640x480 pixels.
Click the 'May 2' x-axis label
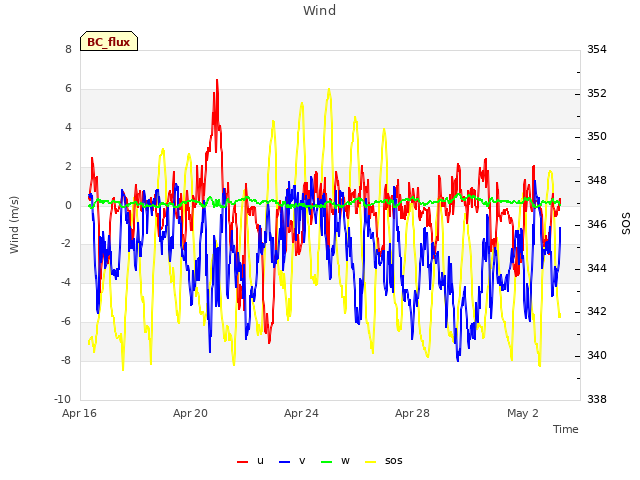coord(523,413)
